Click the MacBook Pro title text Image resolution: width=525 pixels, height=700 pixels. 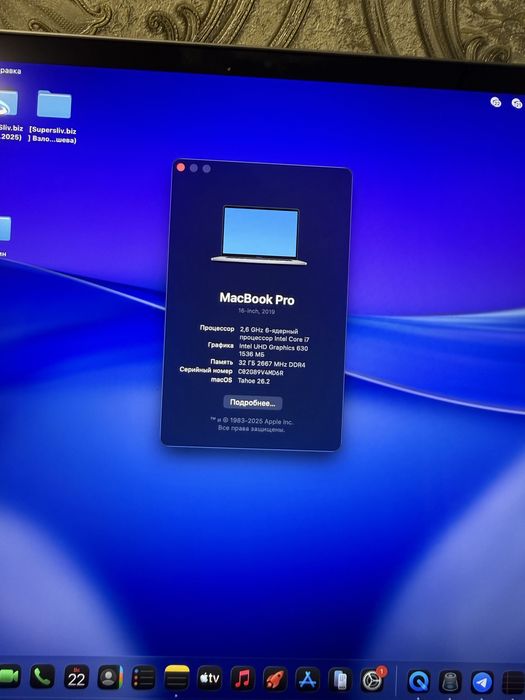pyautogui.click(x=257, y=299)
